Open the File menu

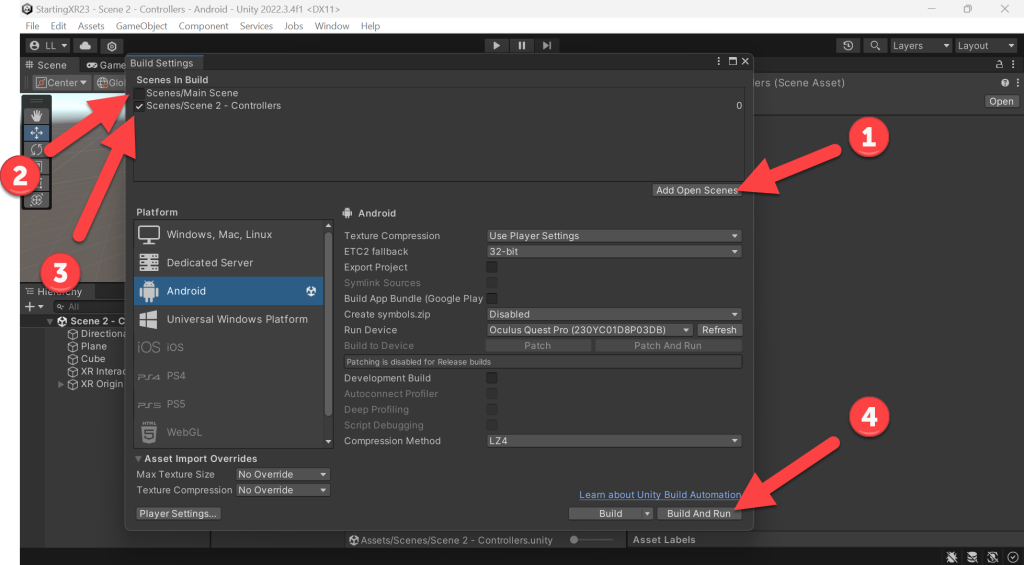pos(32,26)
